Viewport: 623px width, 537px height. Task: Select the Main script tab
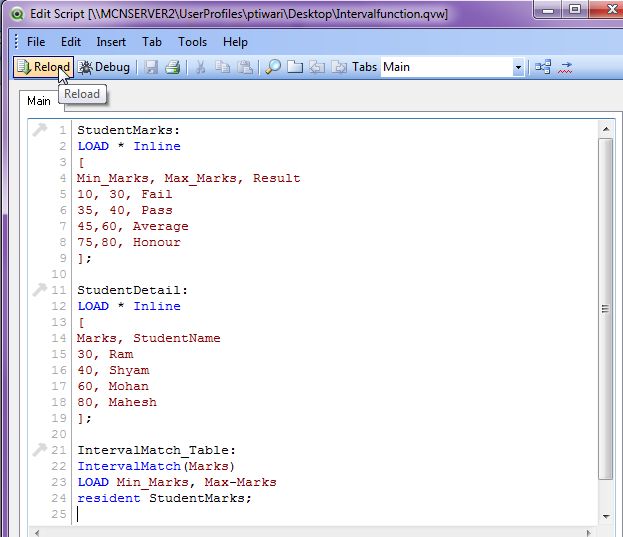coord(39,101)
